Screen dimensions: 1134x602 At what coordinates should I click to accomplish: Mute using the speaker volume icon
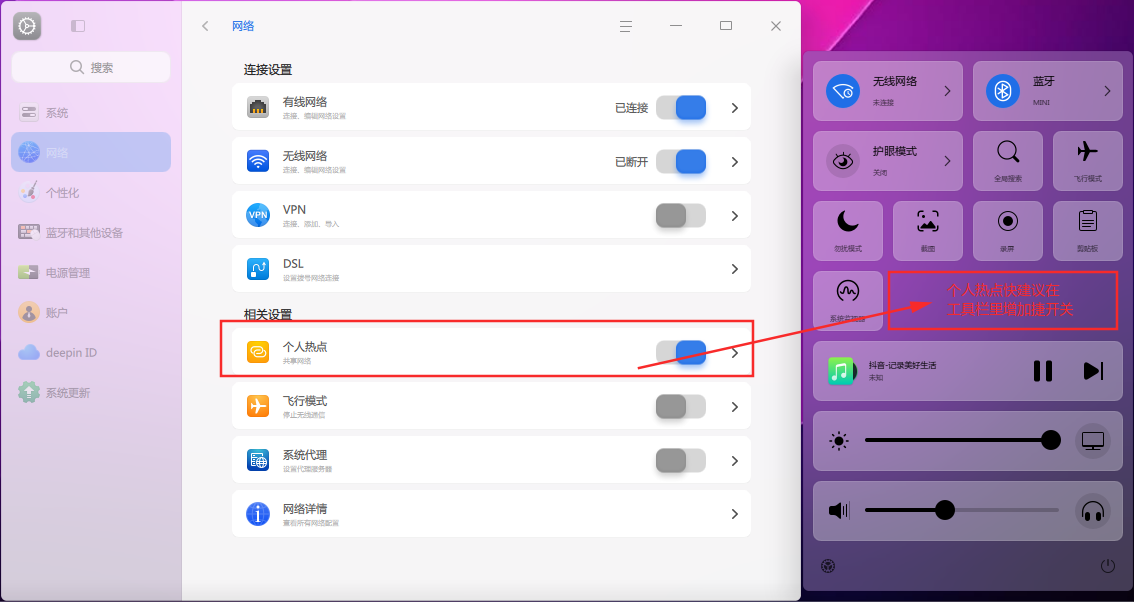click(839, 510)
